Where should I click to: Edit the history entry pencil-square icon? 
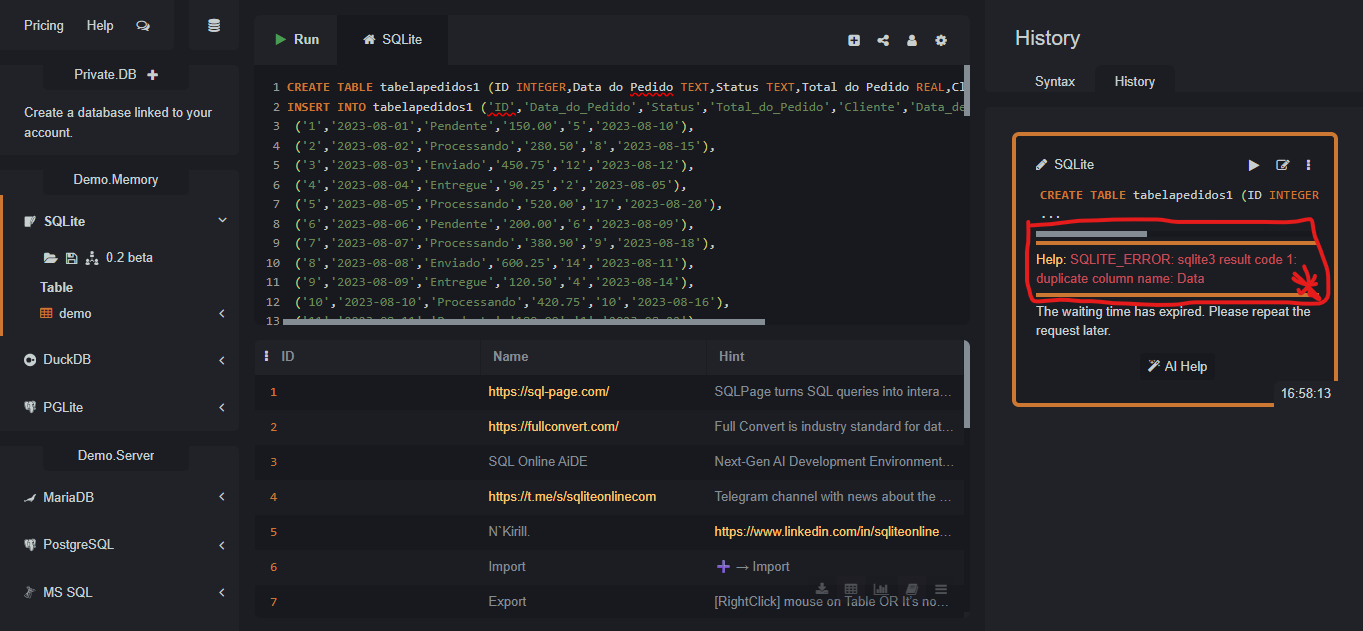coord(1282,165)
